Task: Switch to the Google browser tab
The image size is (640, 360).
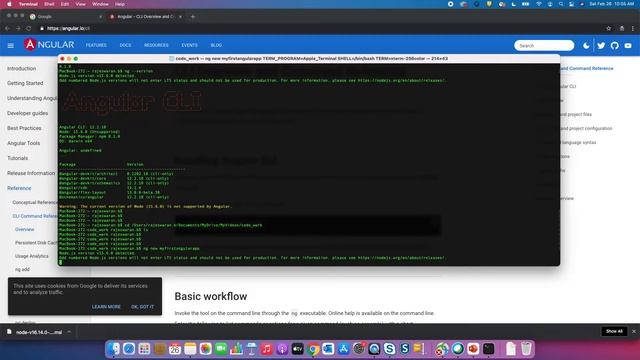Action: (x=64, y=17)
